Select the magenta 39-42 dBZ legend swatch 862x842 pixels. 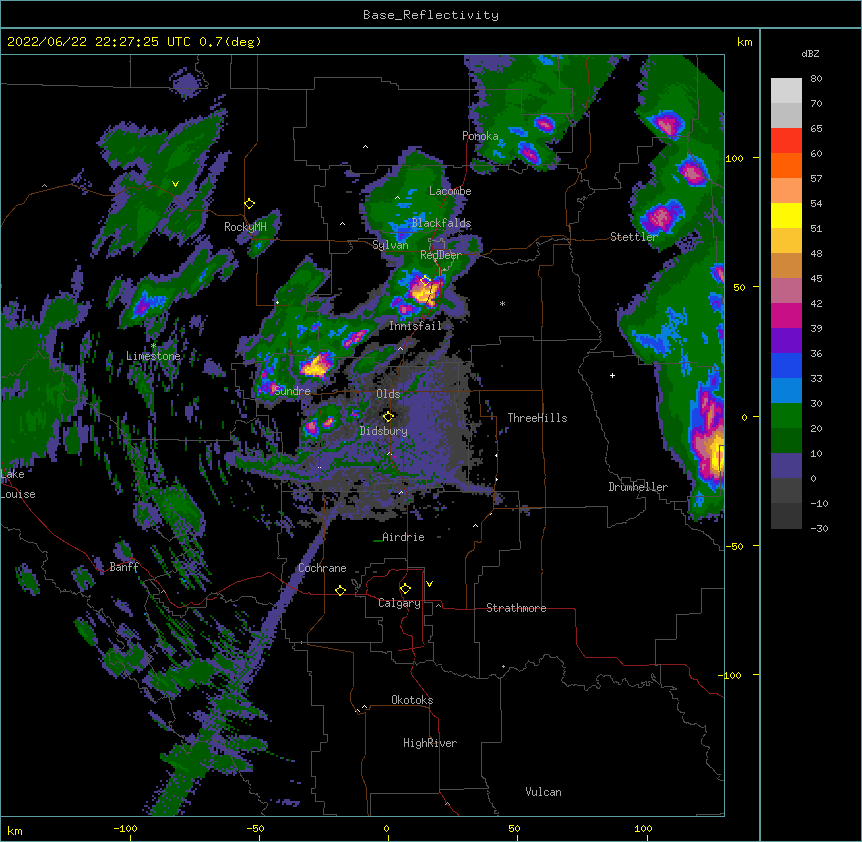(786, 315)
